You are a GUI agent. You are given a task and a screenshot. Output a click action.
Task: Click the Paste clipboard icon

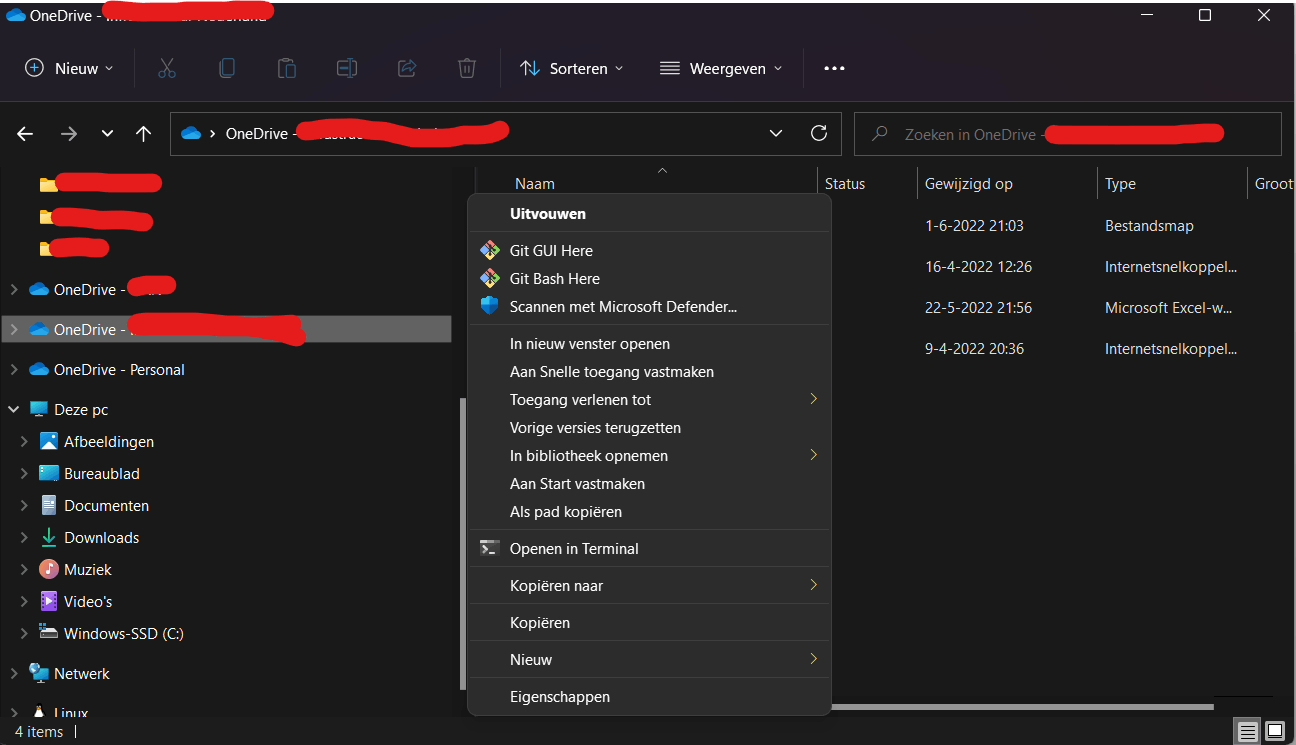(x=287, y=68)
